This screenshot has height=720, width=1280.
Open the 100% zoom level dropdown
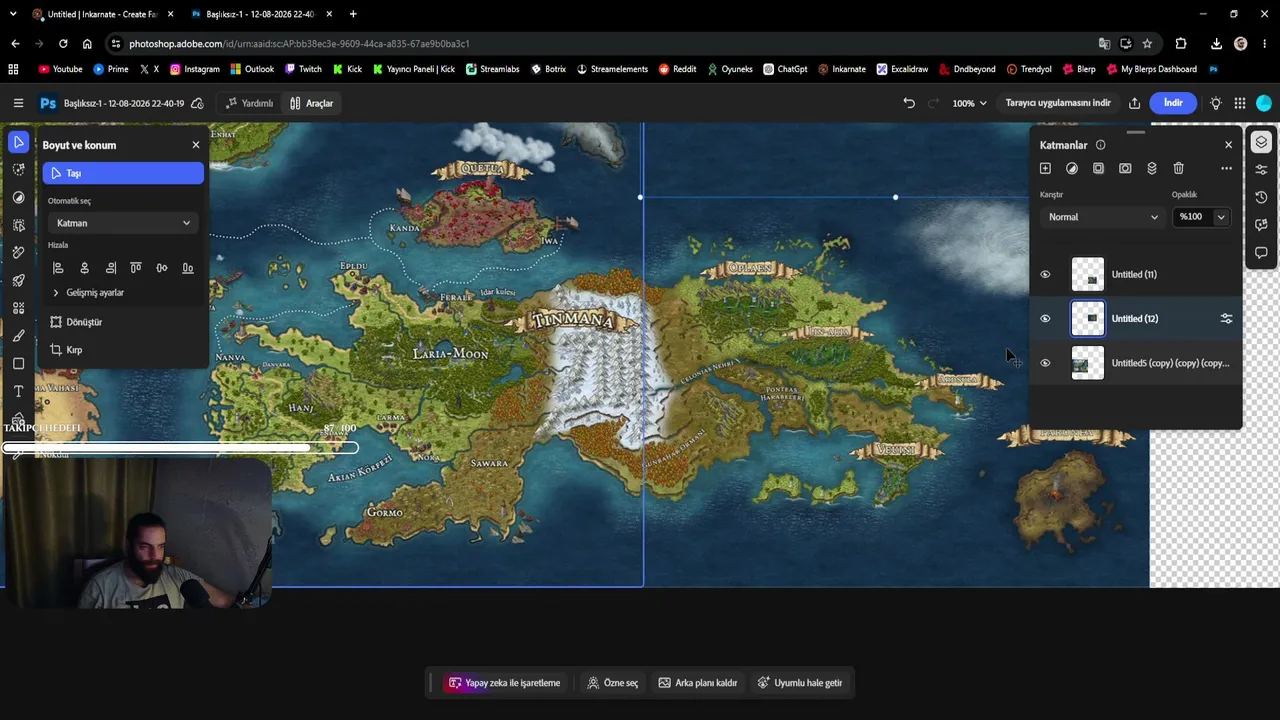click(x=969, y=103)
